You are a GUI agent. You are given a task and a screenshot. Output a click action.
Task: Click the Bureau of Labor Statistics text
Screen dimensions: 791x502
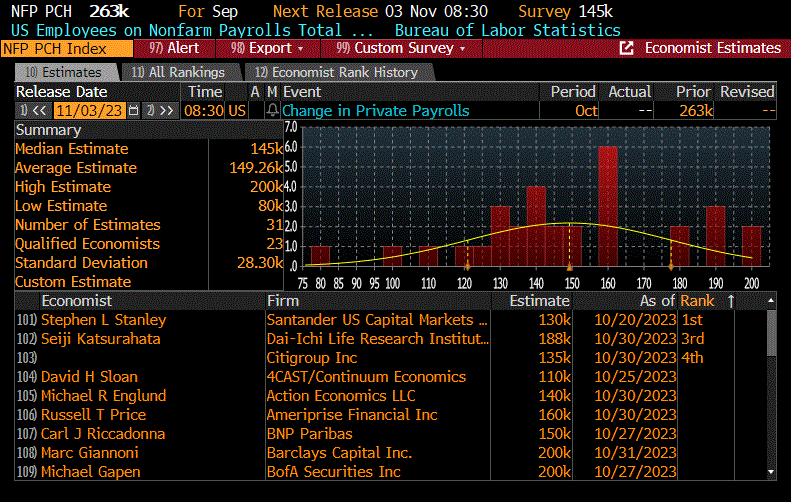coord(507,30)
